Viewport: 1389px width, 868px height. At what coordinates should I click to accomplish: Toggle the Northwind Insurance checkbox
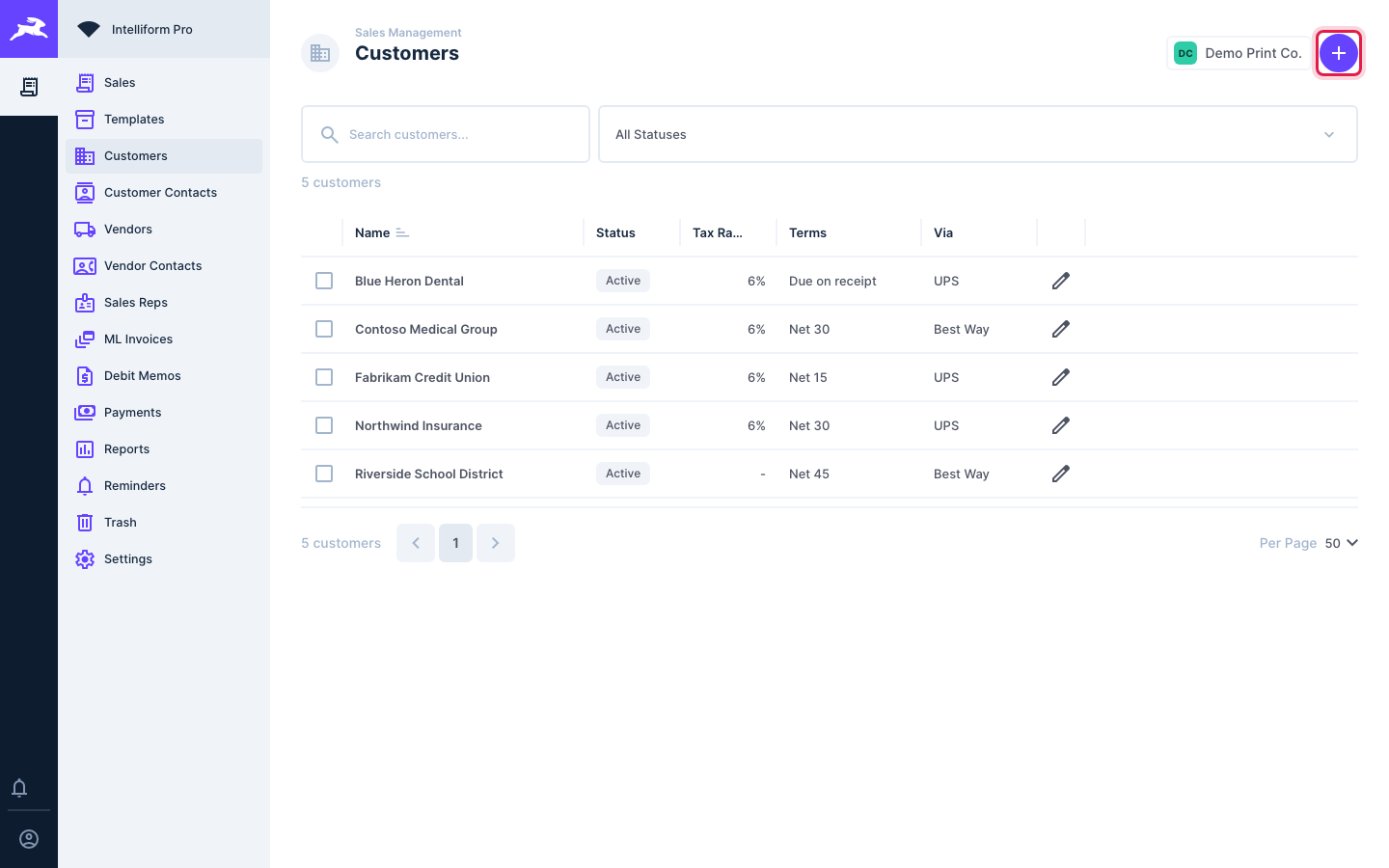tap(324, 425)
